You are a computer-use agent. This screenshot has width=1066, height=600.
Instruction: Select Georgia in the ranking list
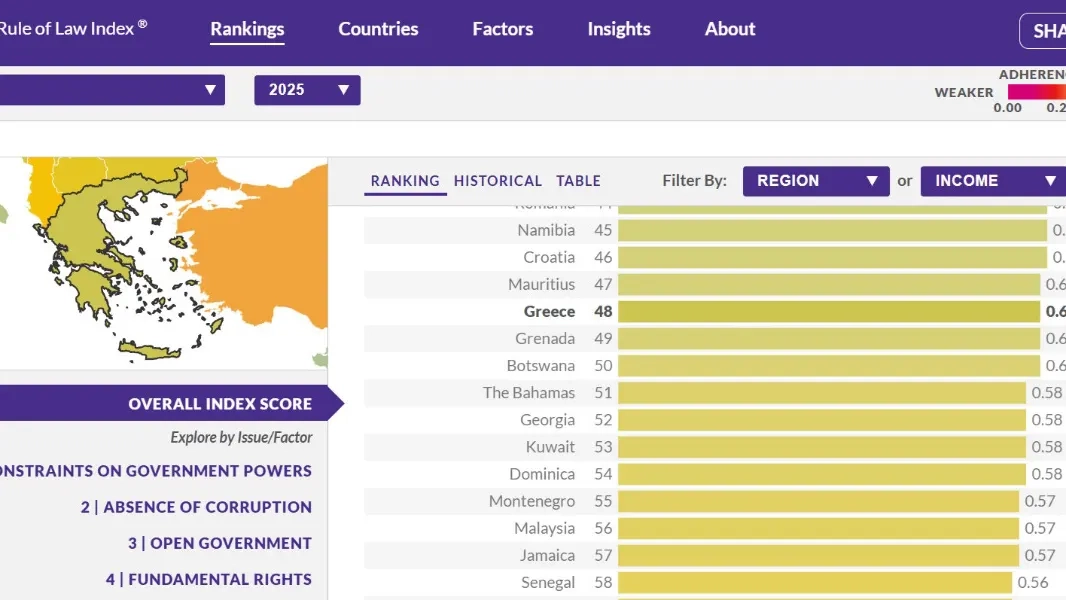547,420
